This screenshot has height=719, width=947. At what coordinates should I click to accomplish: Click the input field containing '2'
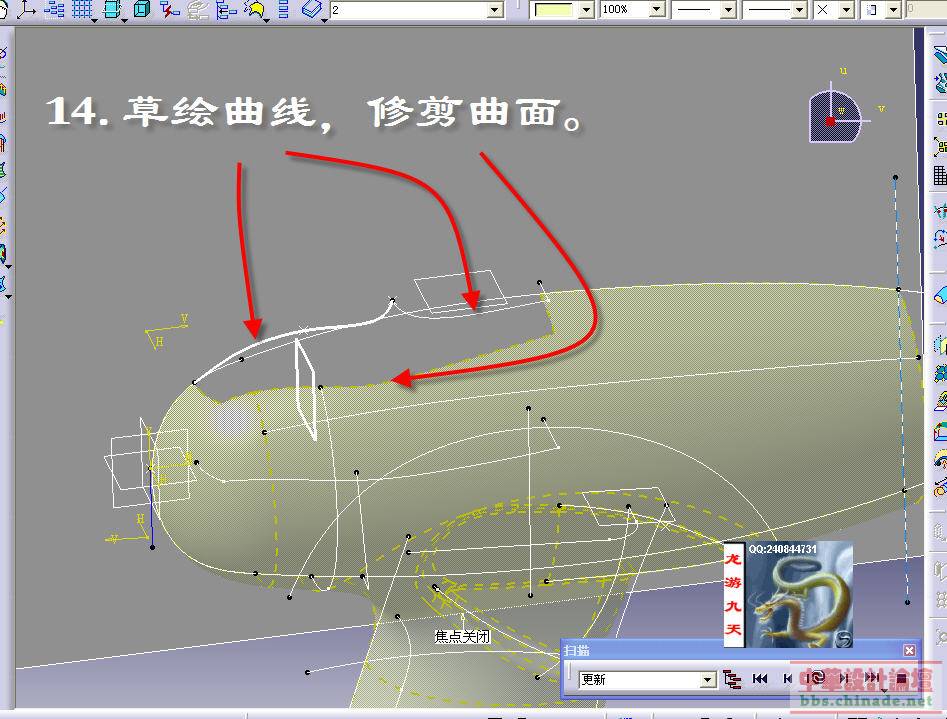[x=410, y=10]
